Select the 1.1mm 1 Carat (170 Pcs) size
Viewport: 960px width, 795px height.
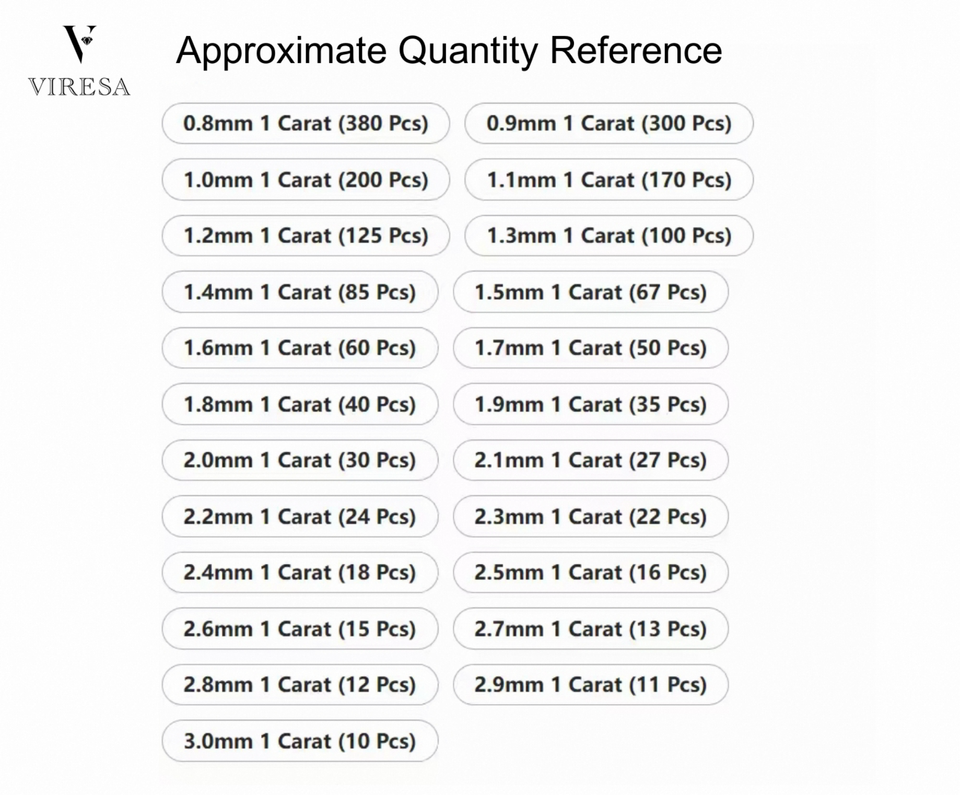(x=608, y=180)
